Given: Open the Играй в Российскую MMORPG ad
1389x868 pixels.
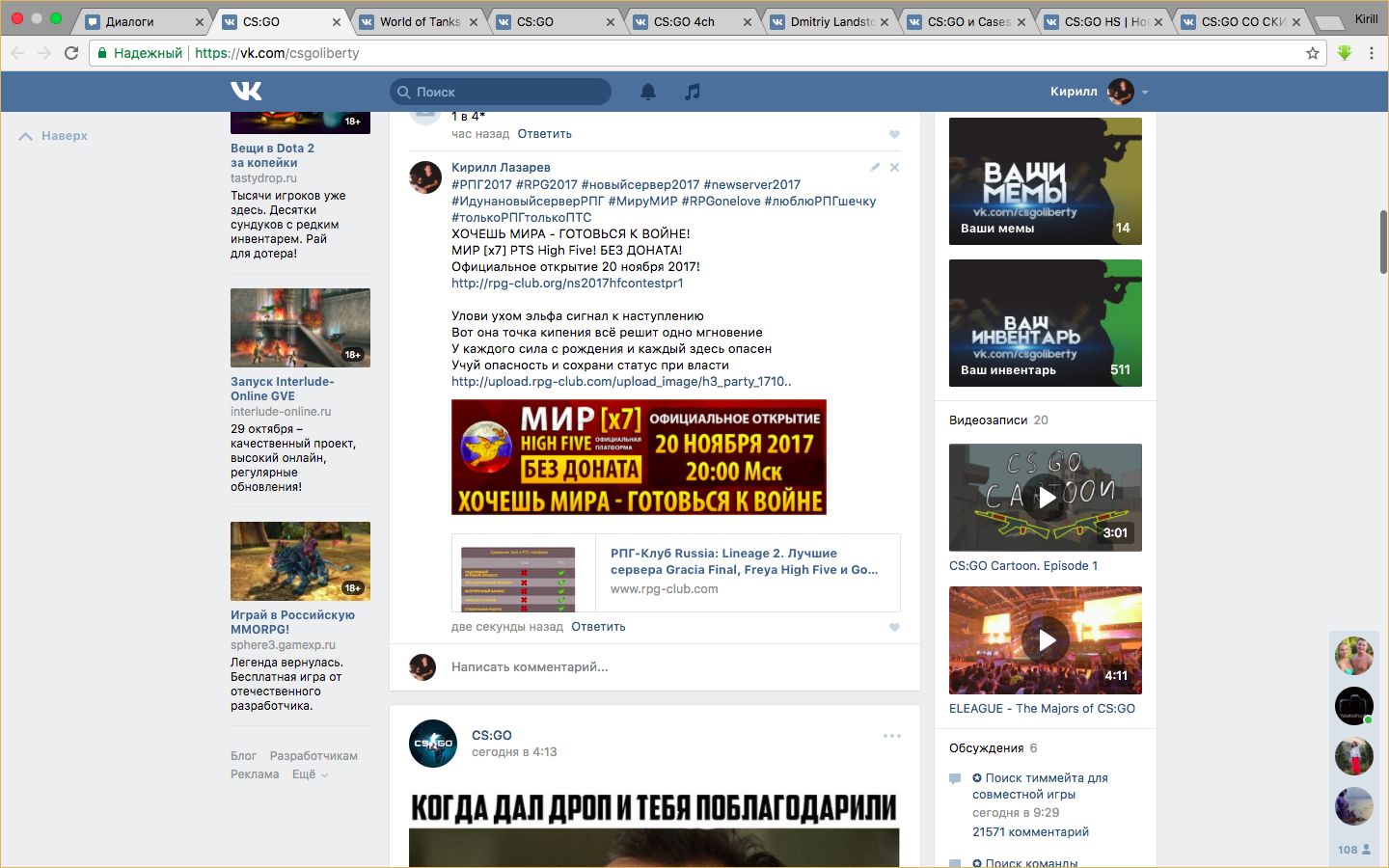Looking at the screenshot, I should tap(292, 622).
